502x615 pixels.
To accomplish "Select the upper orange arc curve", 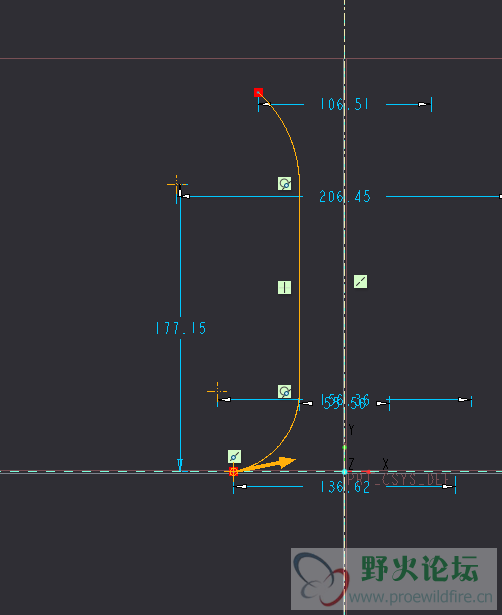I will (x=280, y=131).
